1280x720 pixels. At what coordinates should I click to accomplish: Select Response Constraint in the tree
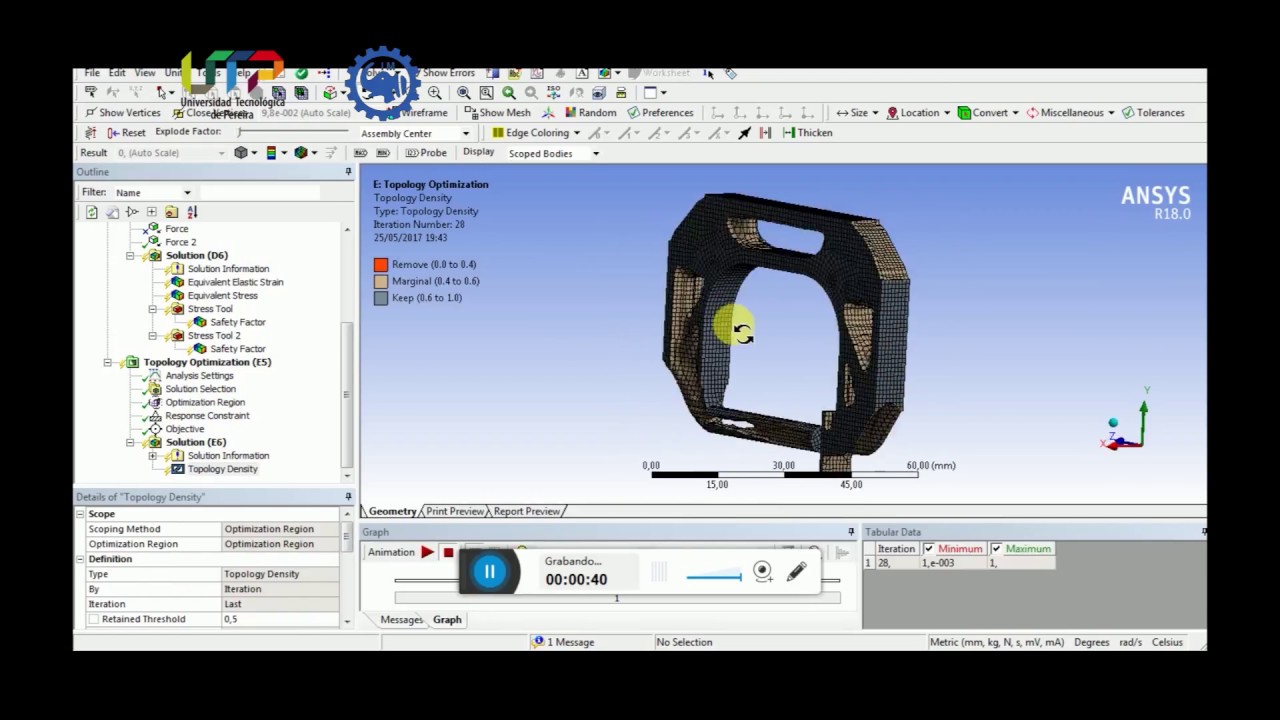[x=207, y=416]
